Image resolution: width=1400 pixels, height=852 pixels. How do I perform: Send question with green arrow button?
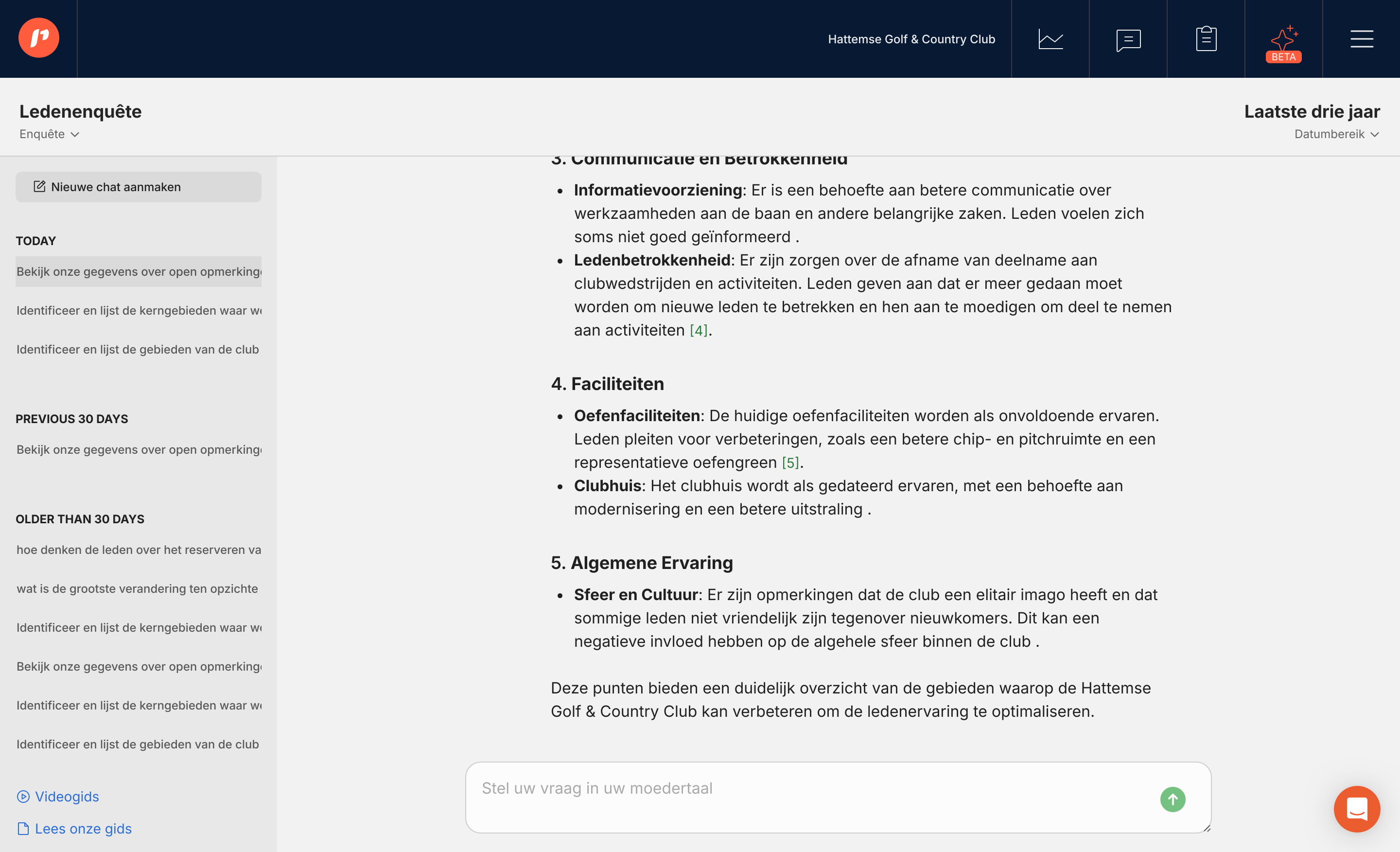pyautogui.click(x=1172, y=799)
